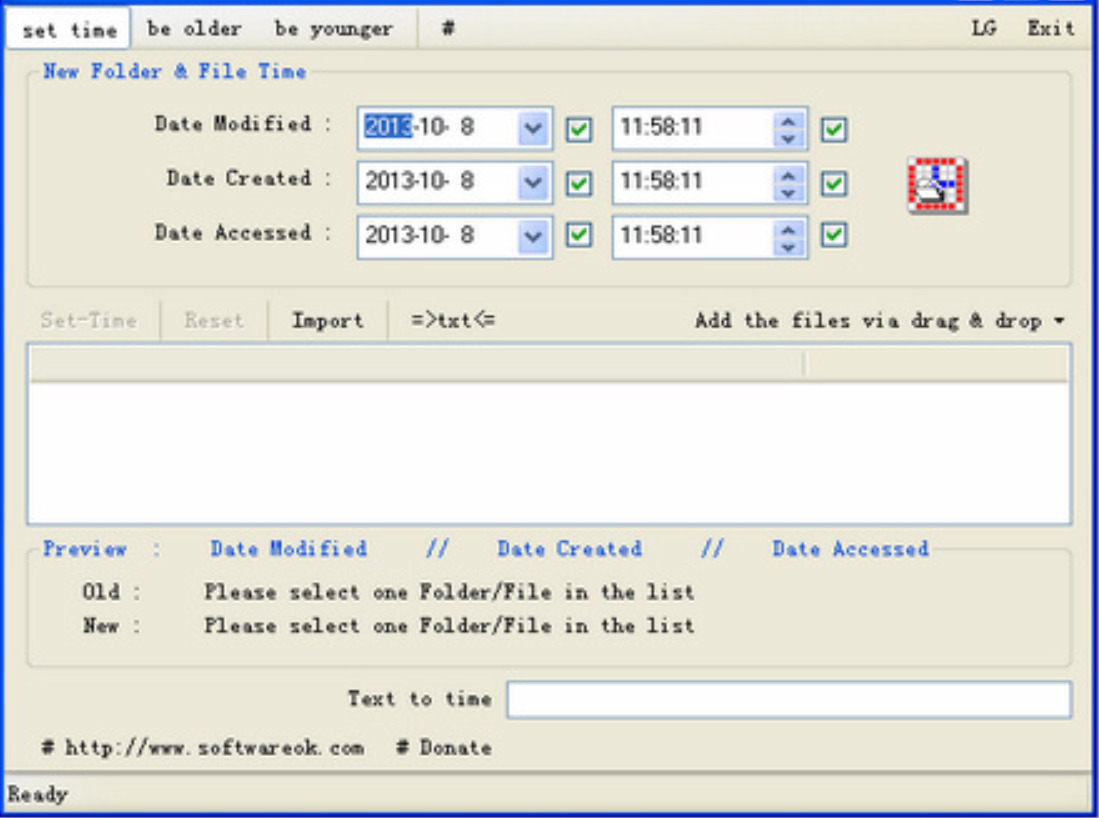Decrease Date Created time with down arrow
Image resolution: width=1099 pixels, height=818 pixels.
[x=789, y=192]
